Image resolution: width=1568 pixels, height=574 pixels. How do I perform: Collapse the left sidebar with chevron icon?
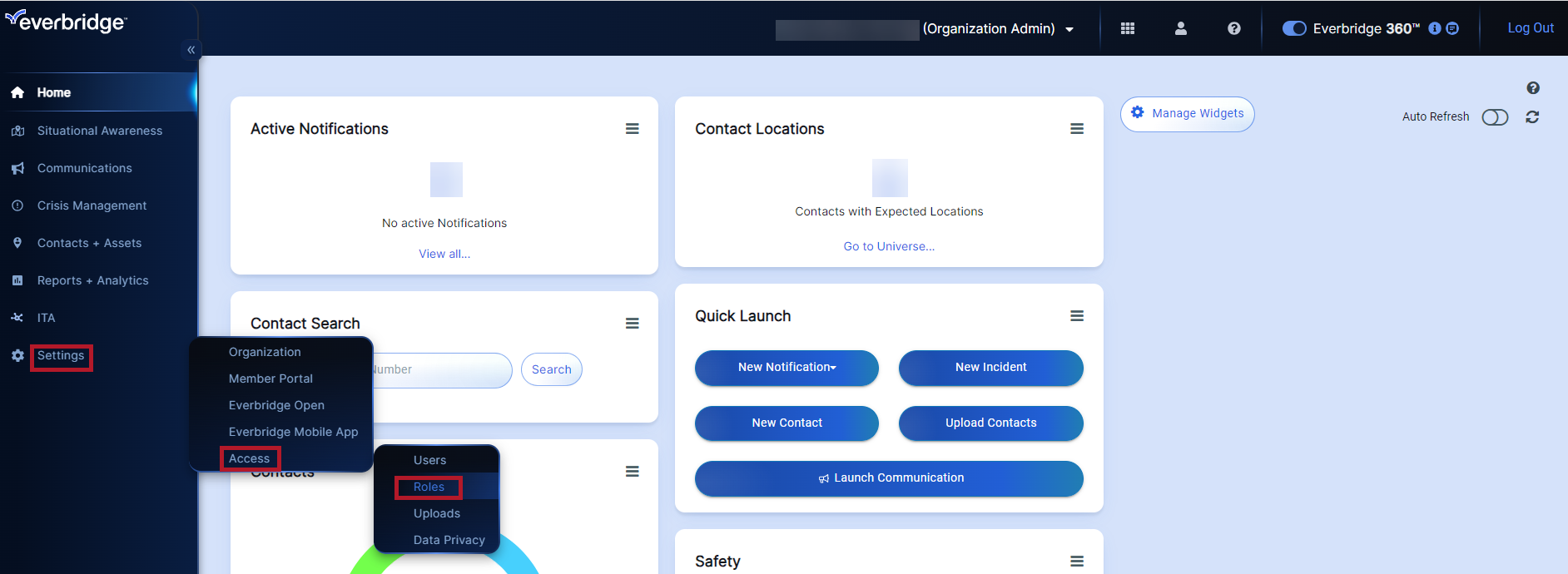click(x=191, y=50)
